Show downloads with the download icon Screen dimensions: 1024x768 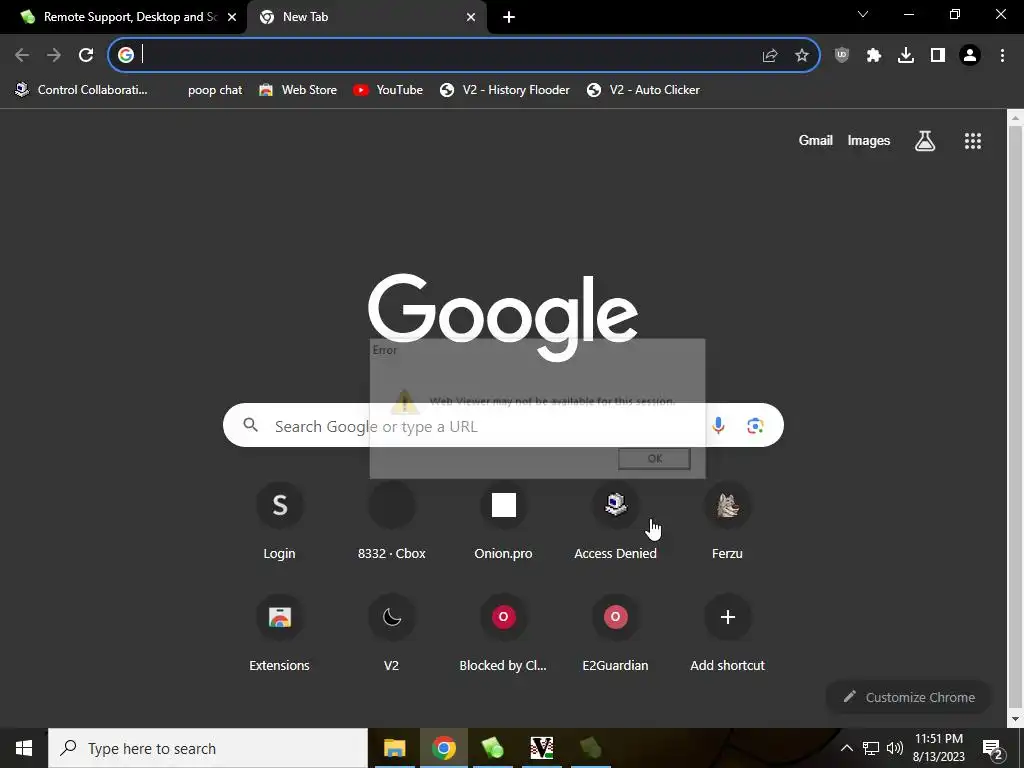pyautogui.click(x=906, y=56)
